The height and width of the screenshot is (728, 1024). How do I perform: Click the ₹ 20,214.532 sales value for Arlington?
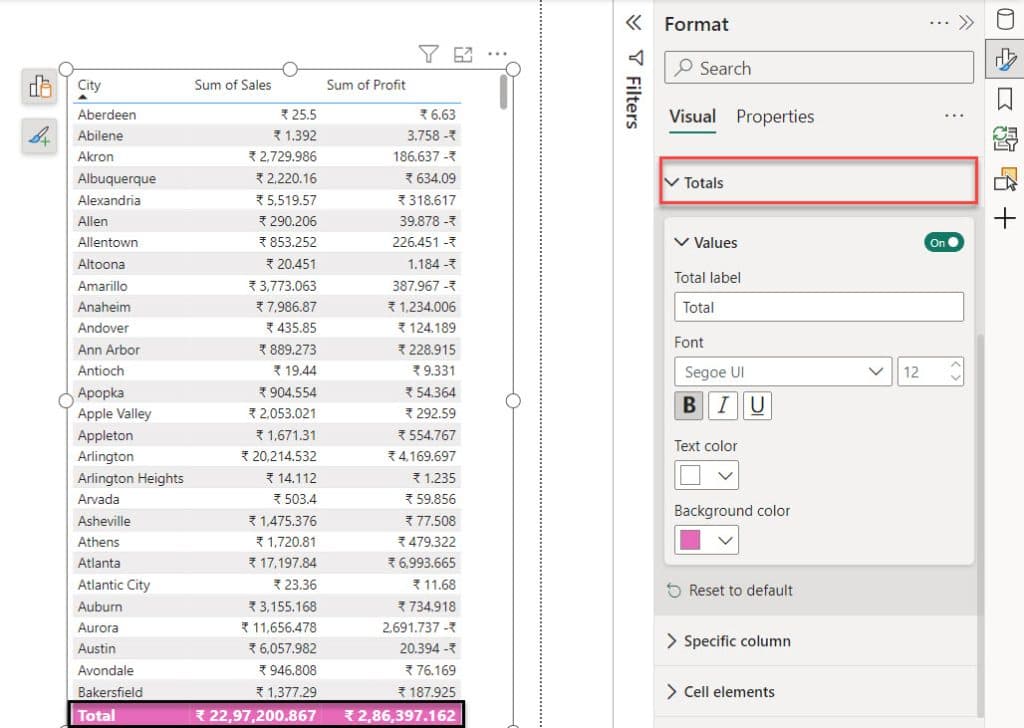[279, 456]
